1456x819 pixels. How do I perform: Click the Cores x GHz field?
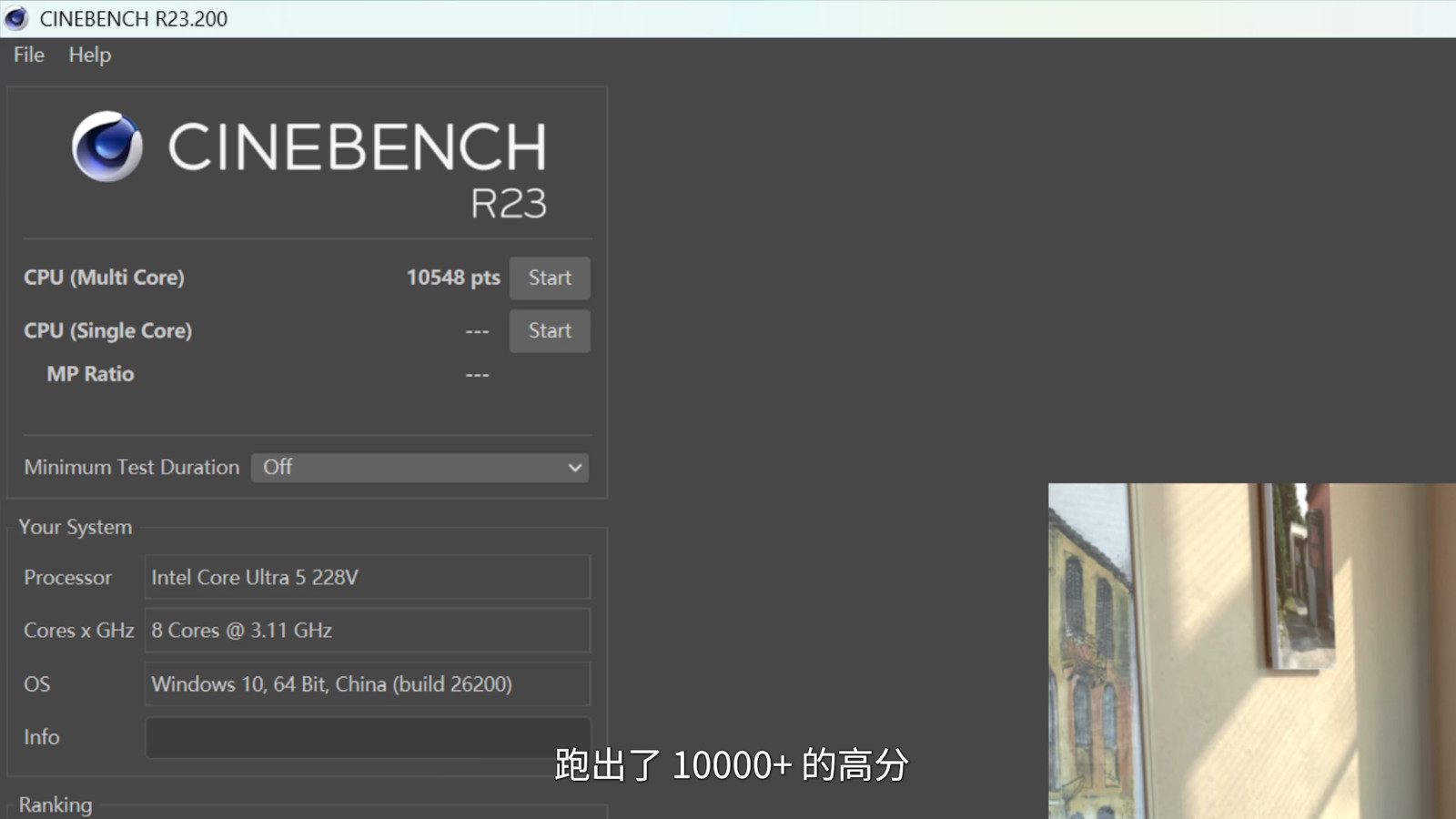click(368, 630)
